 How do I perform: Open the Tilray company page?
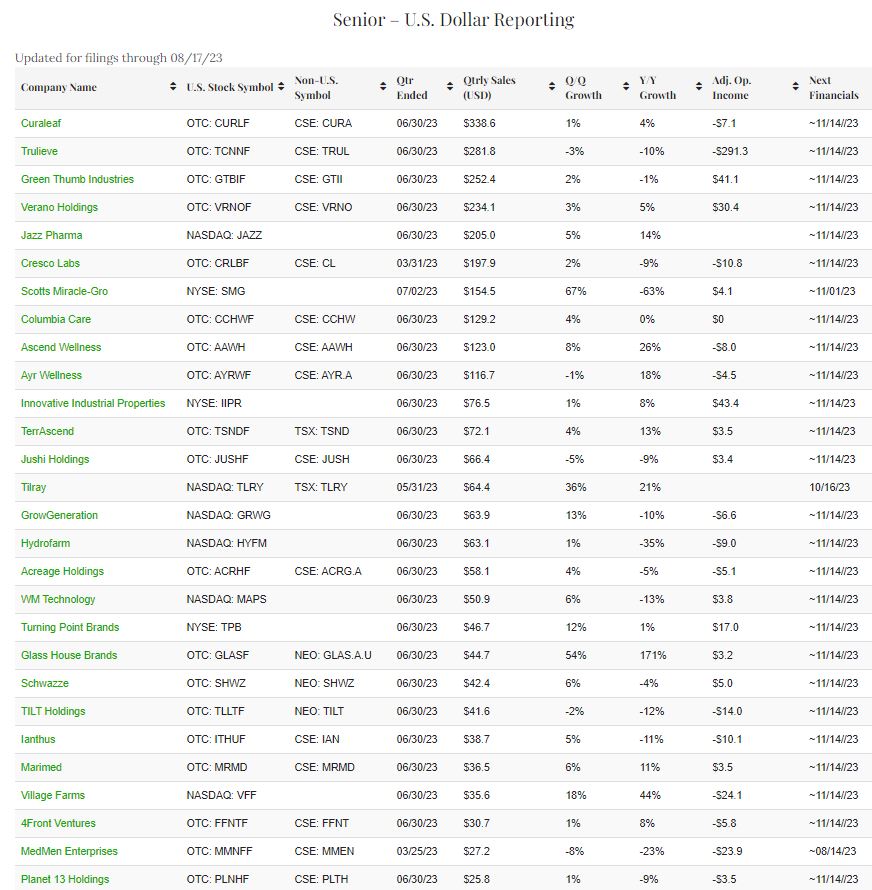(x=33, y=487)
